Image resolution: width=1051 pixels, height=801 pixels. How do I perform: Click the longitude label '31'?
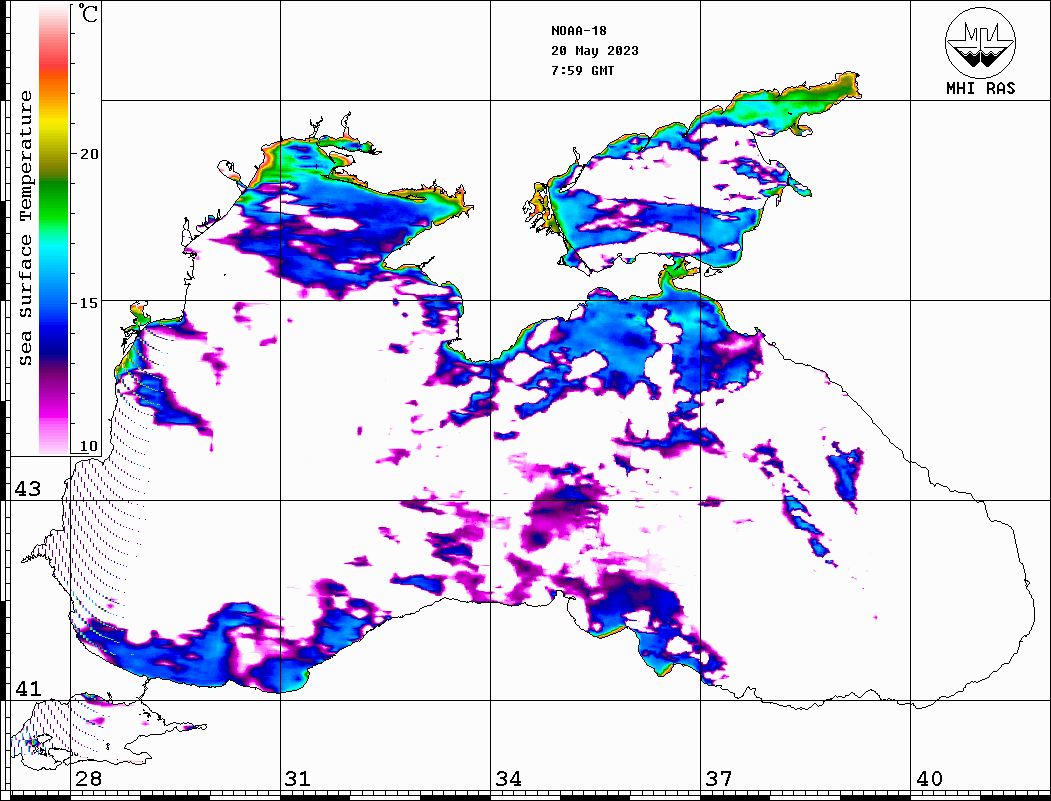(298, 779)
